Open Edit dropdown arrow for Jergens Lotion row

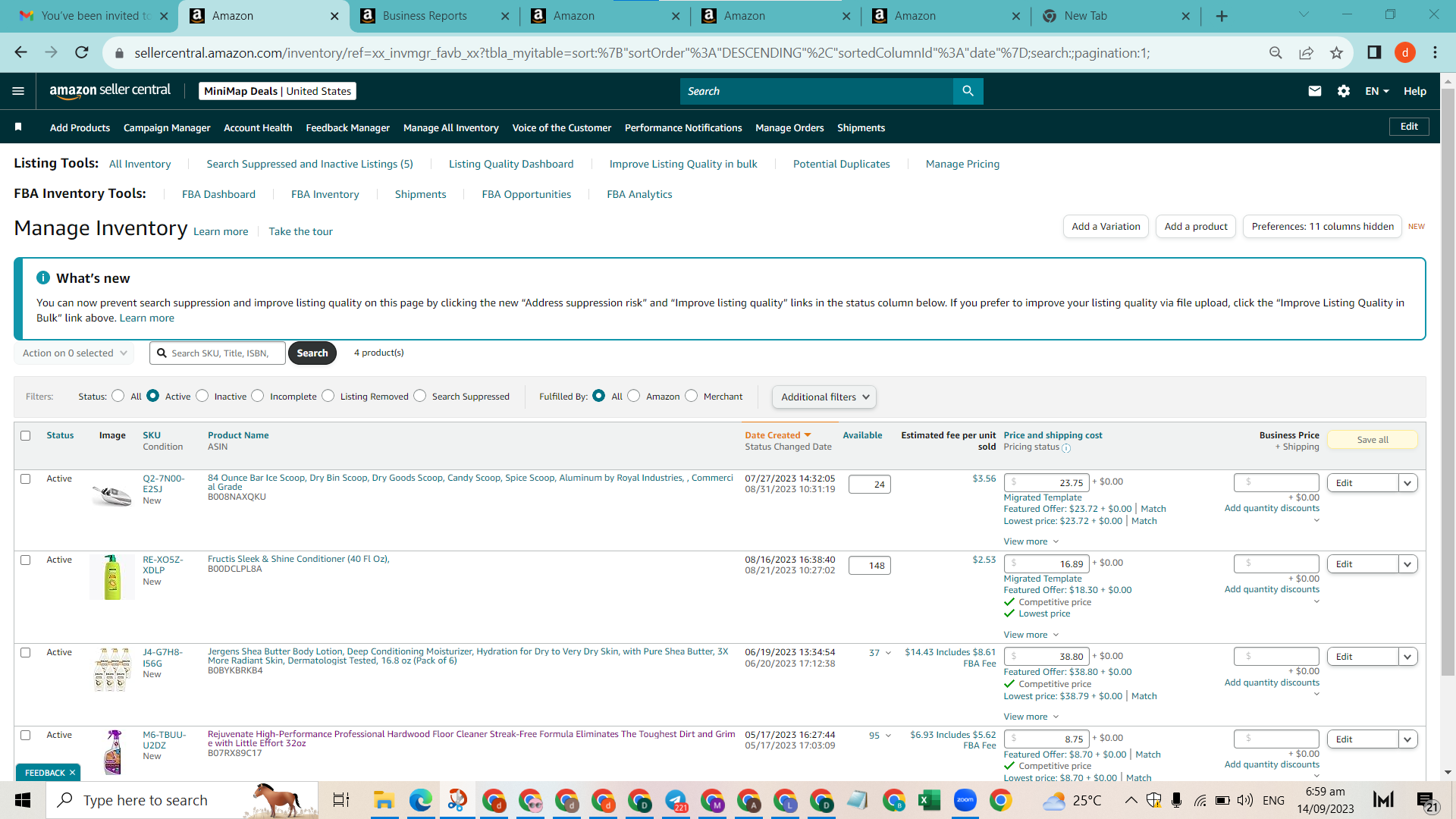(x=1408, y=657)
